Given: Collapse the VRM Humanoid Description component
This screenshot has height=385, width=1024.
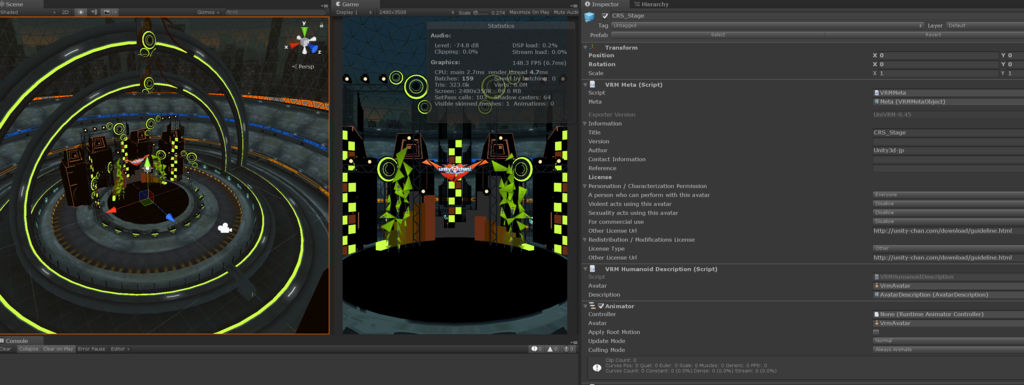Looking at the screenshot, I should pyautogui.click(x=584, y=268).
